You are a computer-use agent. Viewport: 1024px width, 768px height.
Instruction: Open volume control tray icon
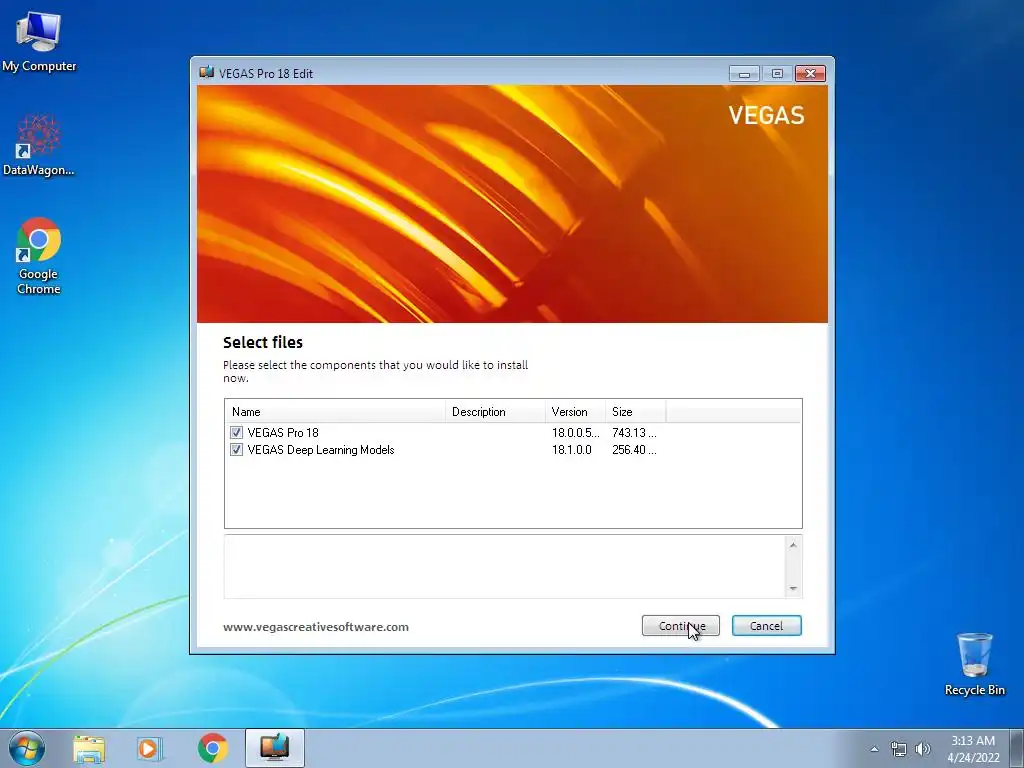(923, 749)
